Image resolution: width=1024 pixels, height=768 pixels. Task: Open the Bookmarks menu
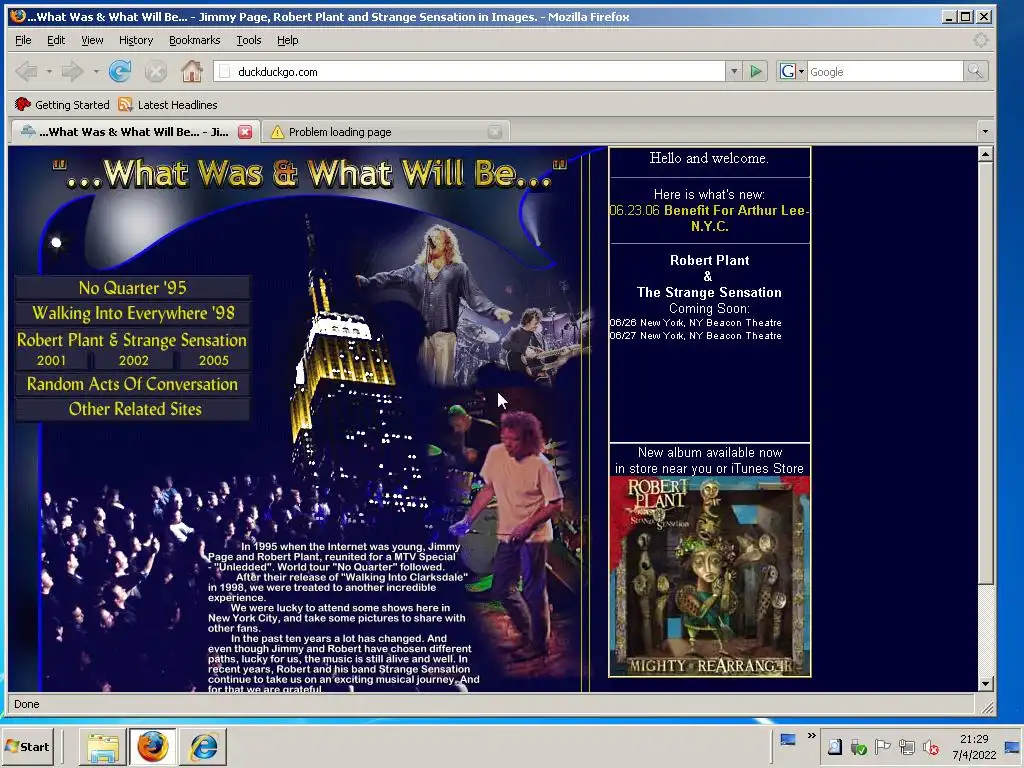pos(195,40)
